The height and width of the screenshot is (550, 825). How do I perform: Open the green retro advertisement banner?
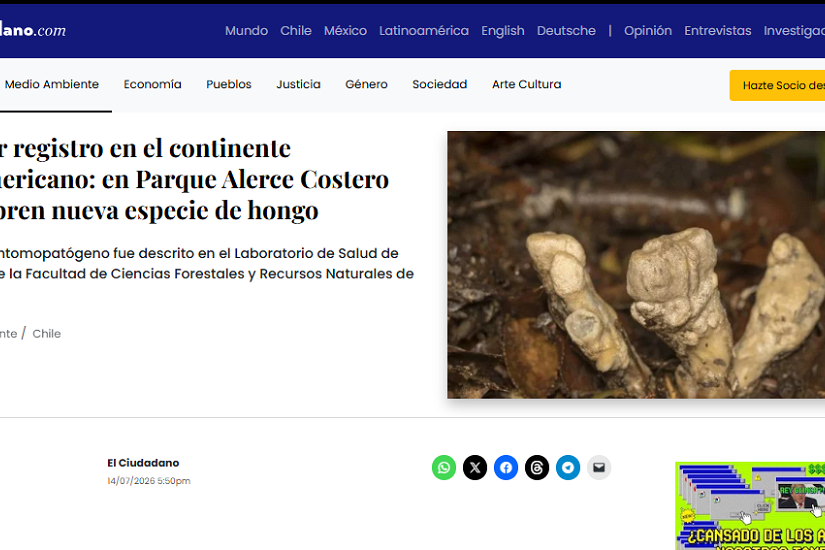click(x=750, y=506)
